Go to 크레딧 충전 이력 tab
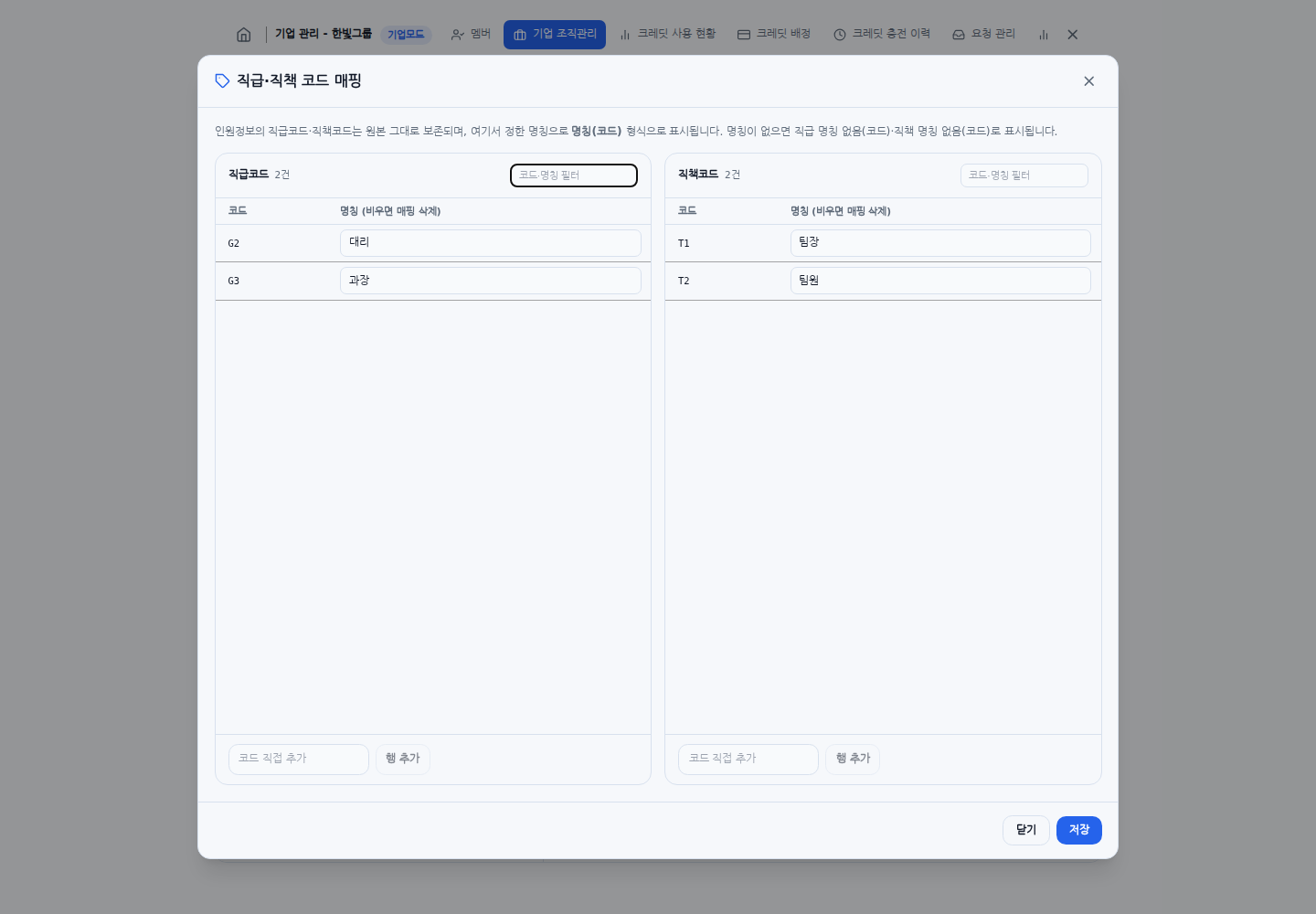Image resolution: width=1316 pixels, height=914 pixels. coord(882,35)
